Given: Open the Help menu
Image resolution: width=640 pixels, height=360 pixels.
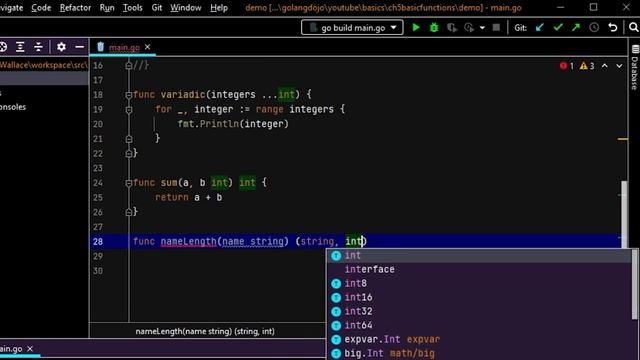Looking at the screenshot, I should pos(219,8).
